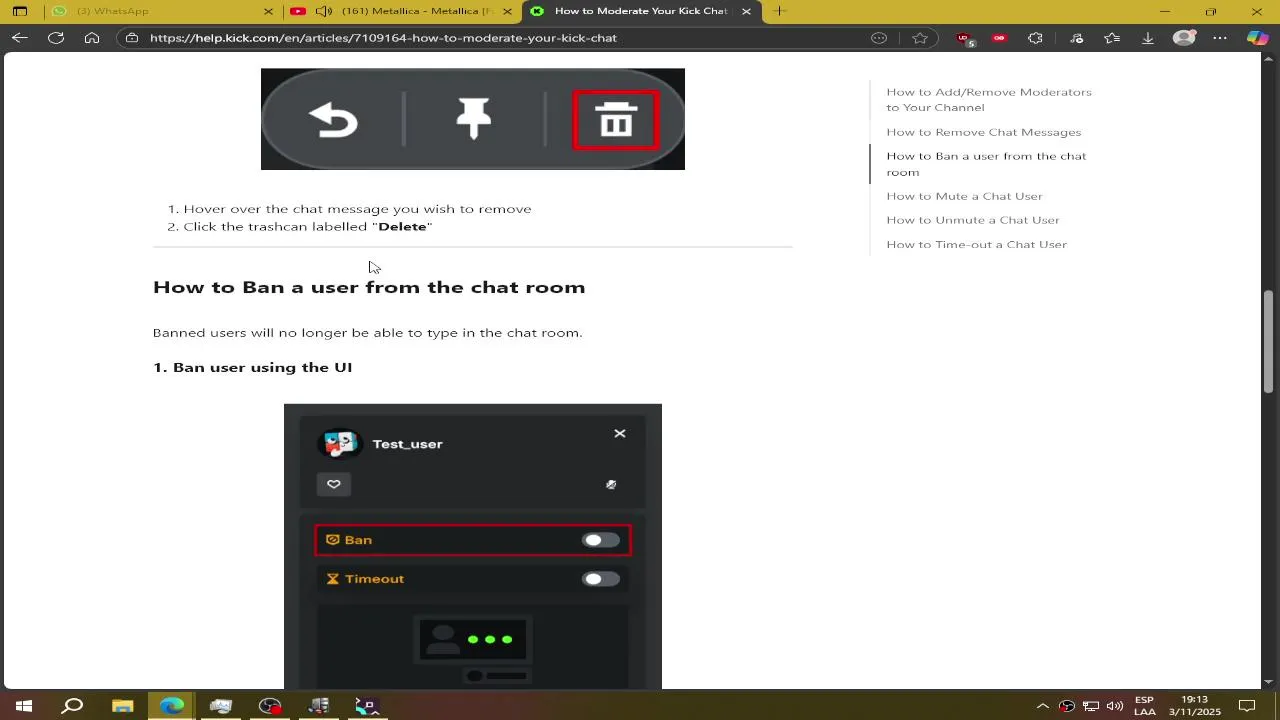Select the How to Moderate Your Kick Chat tab
The width and height of the screenshot is (1280, 720).
coord(642,11)
